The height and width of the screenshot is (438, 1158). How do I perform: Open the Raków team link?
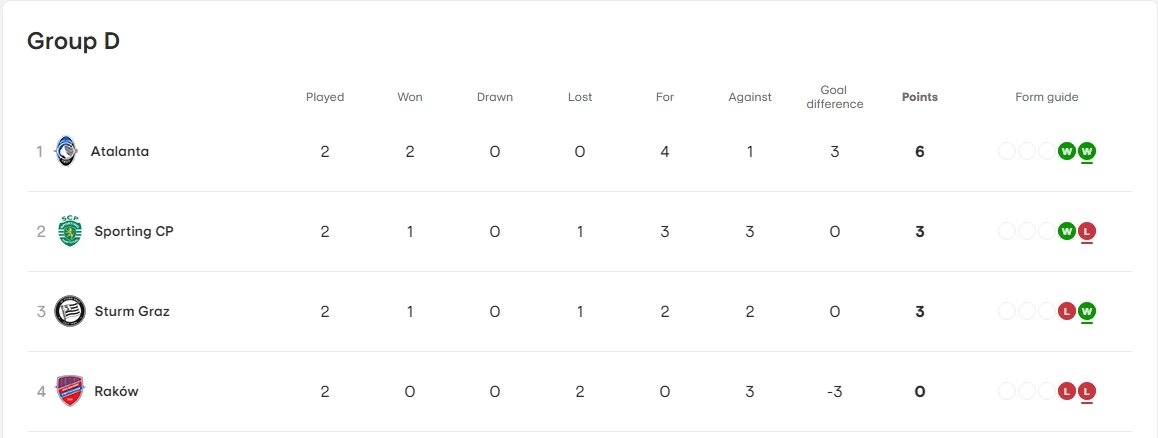116,391
